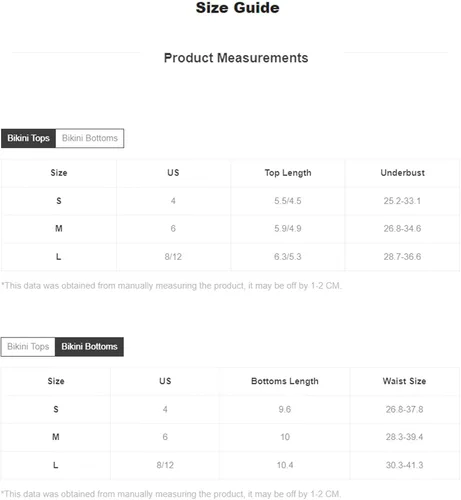Viewport: 461px width, 500px height.
Task: Select the active Bikini Bottoms tab in the lower table
Action: click(x=89, y=347)
